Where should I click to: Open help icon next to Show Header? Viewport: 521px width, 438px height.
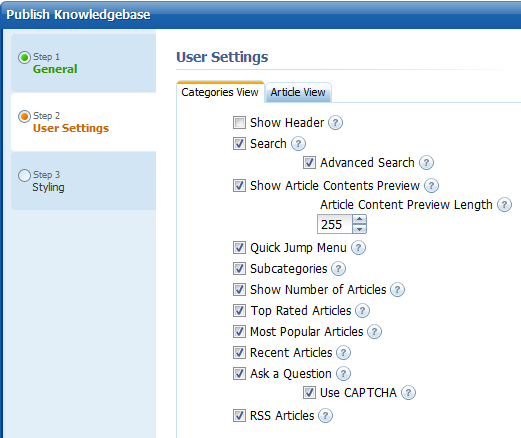point(335,123)
